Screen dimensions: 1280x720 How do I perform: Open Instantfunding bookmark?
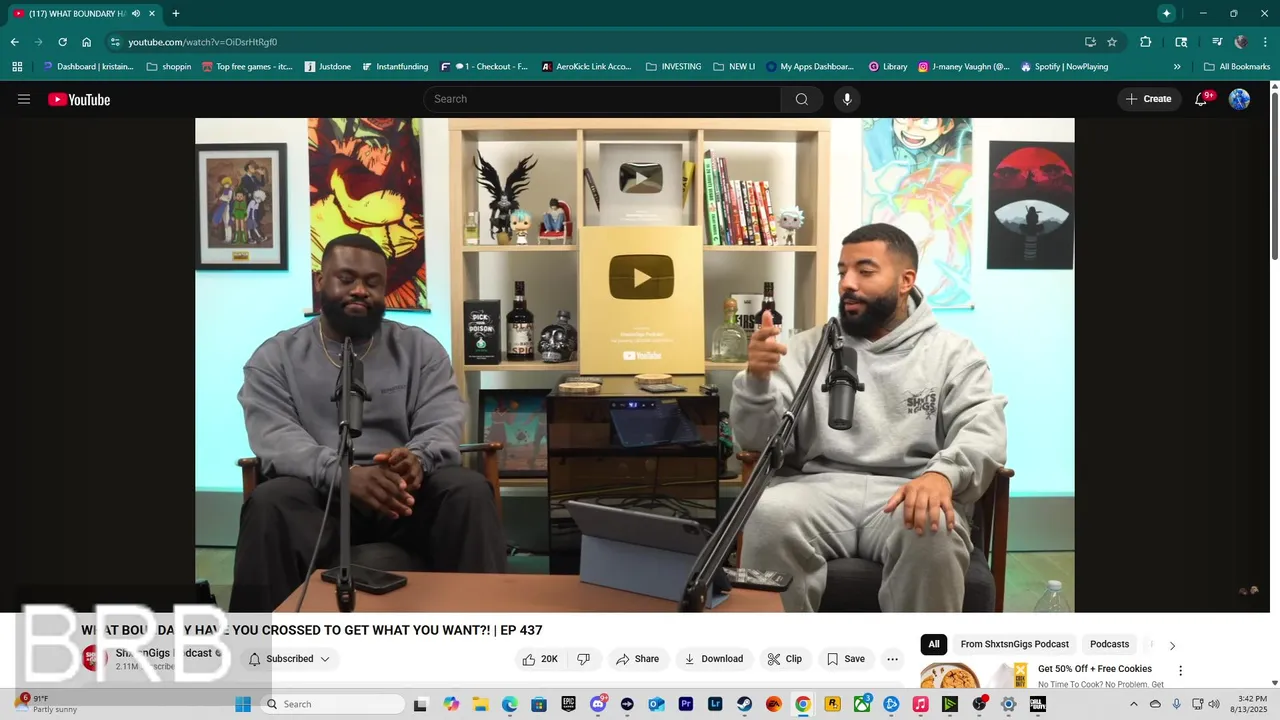click(x=394, y=67)
